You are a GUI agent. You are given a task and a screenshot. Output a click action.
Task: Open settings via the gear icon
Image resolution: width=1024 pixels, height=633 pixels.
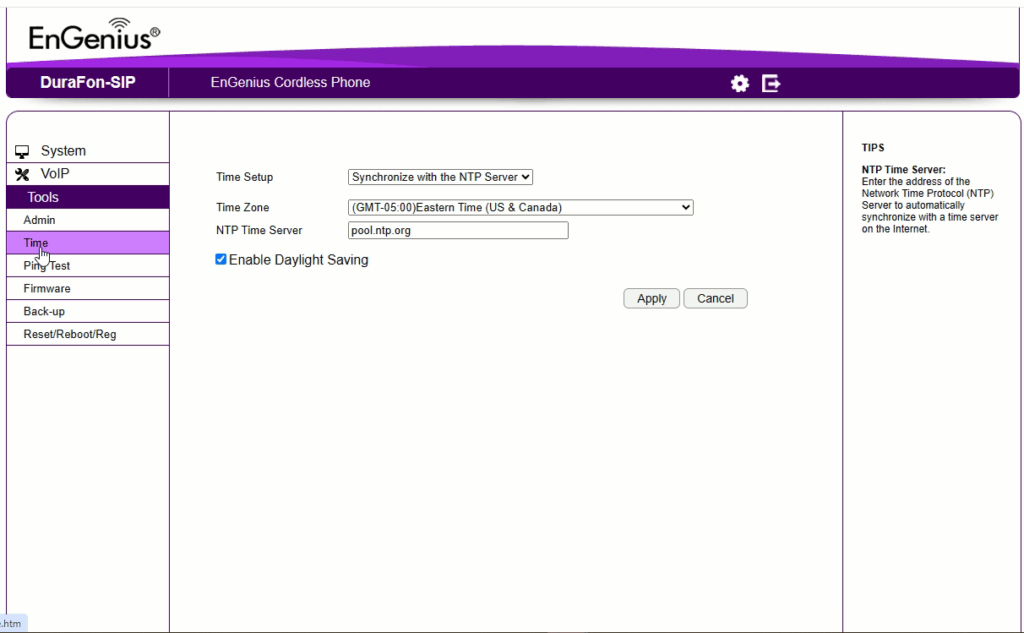point(739,83)
